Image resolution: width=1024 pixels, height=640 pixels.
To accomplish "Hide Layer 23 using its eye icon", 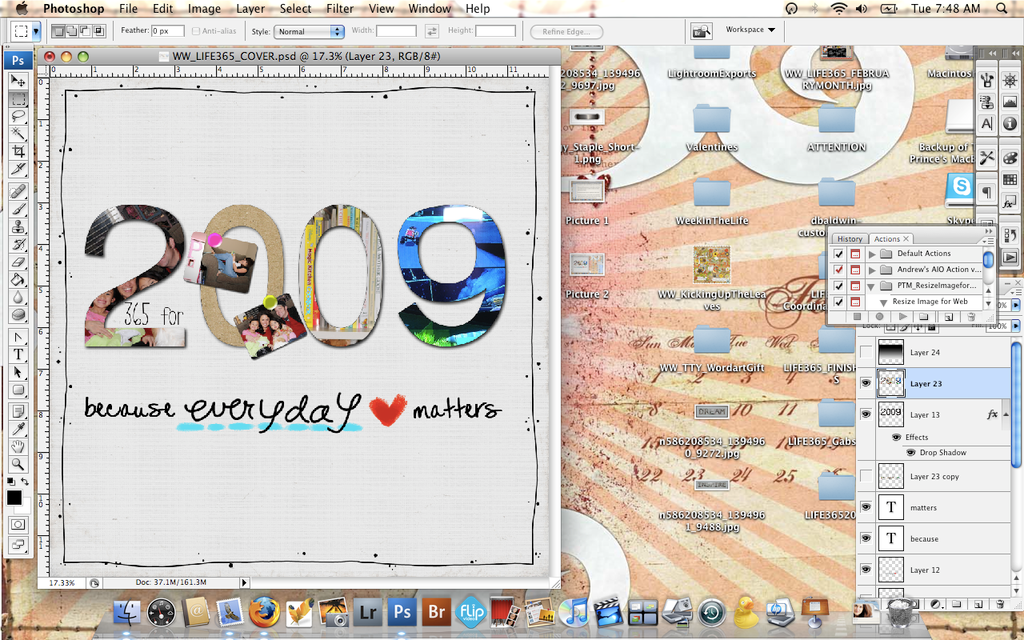I will pos(866,383).
